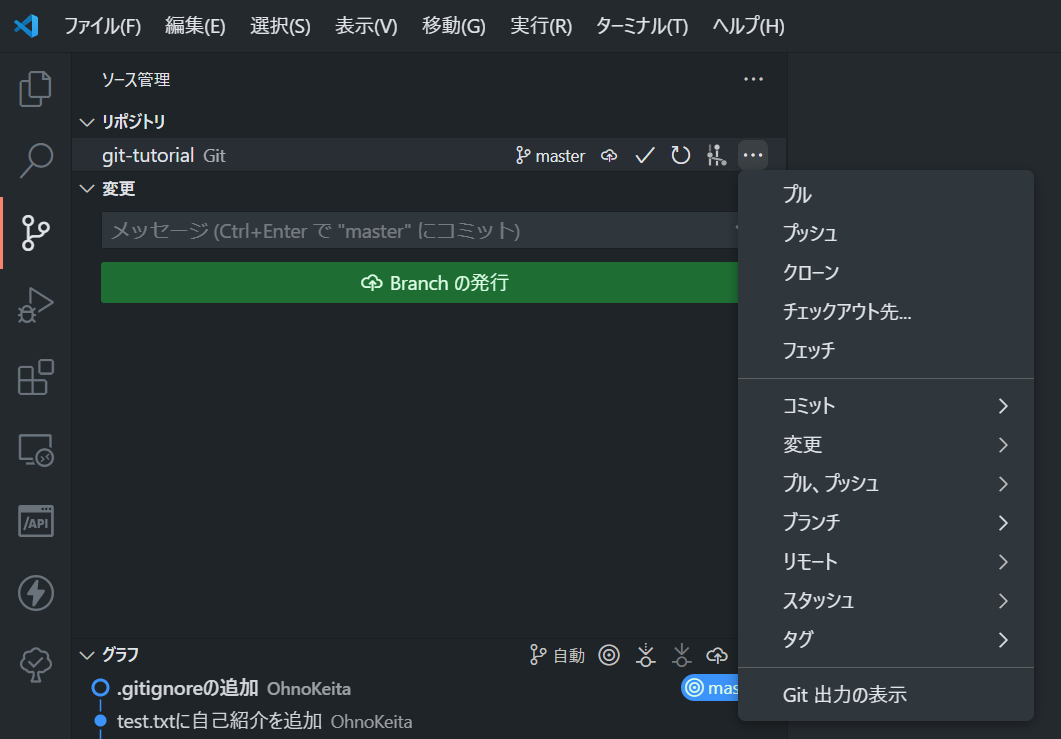Collapse the グラフ section
Image resolution: width=1061 pixels, height=739 pixels.
[x=87, y=655]
